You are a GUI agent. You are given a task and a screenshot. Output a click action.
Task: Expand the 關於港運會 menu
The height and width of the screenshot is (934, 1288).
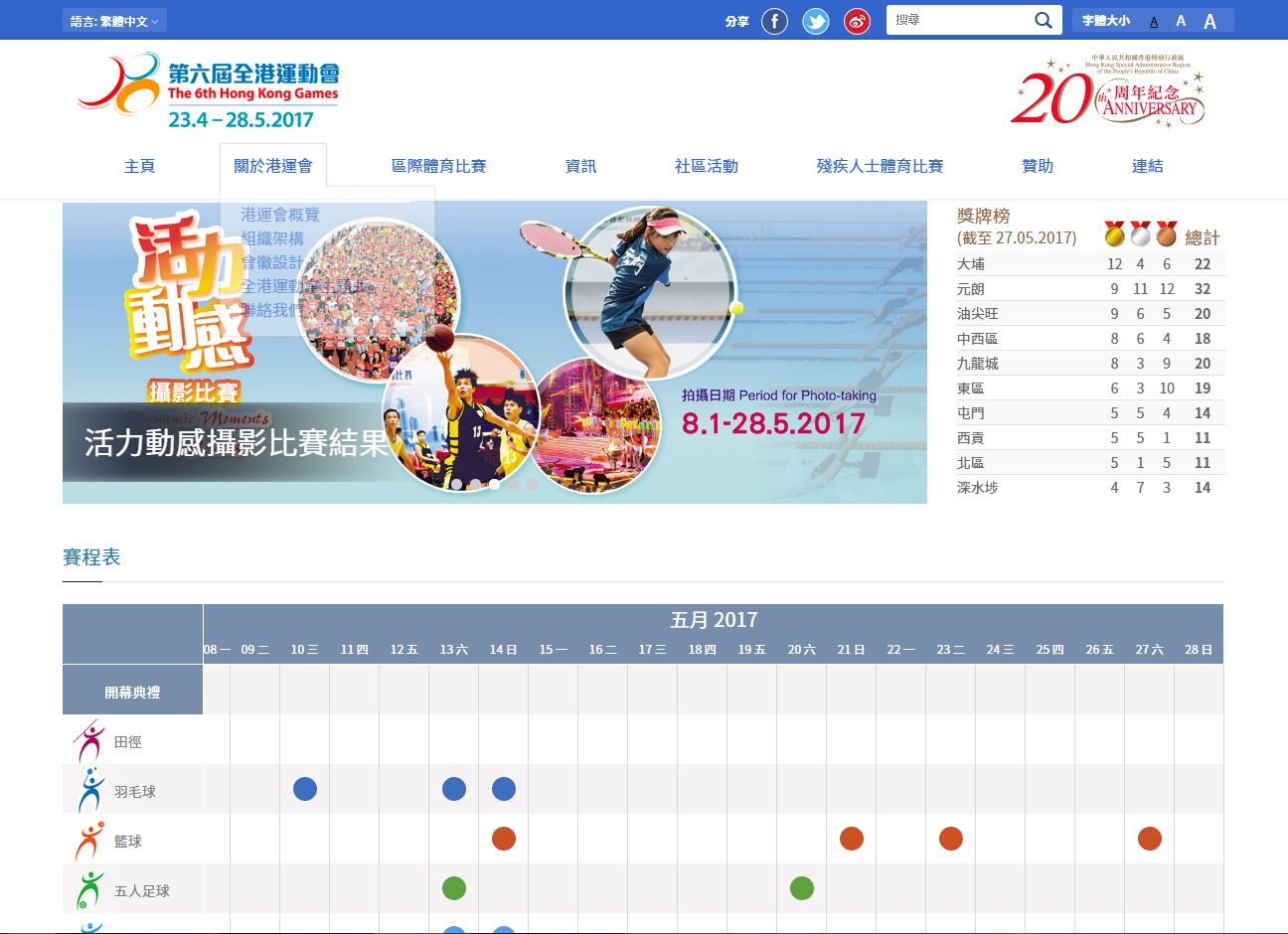click(x=273, y=166)
